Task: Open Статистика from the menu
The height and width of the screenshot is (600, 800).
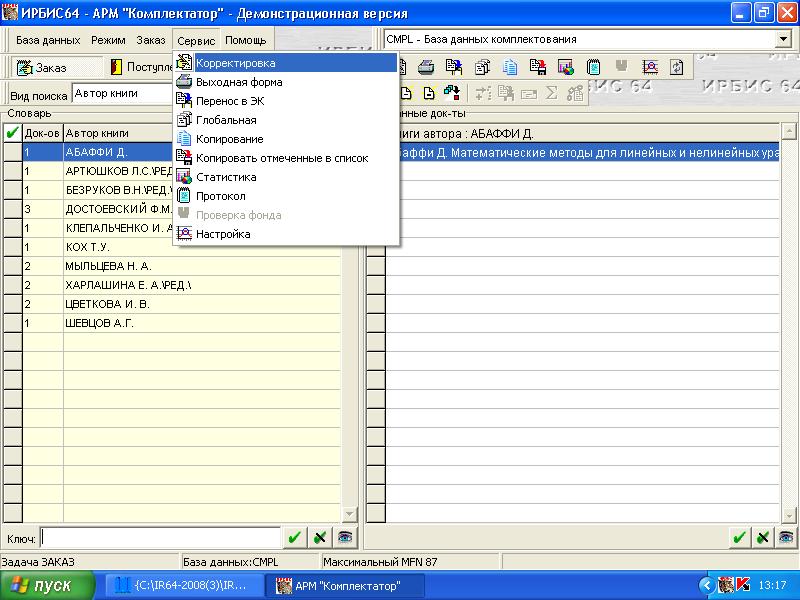Action: tap(286, 177)
